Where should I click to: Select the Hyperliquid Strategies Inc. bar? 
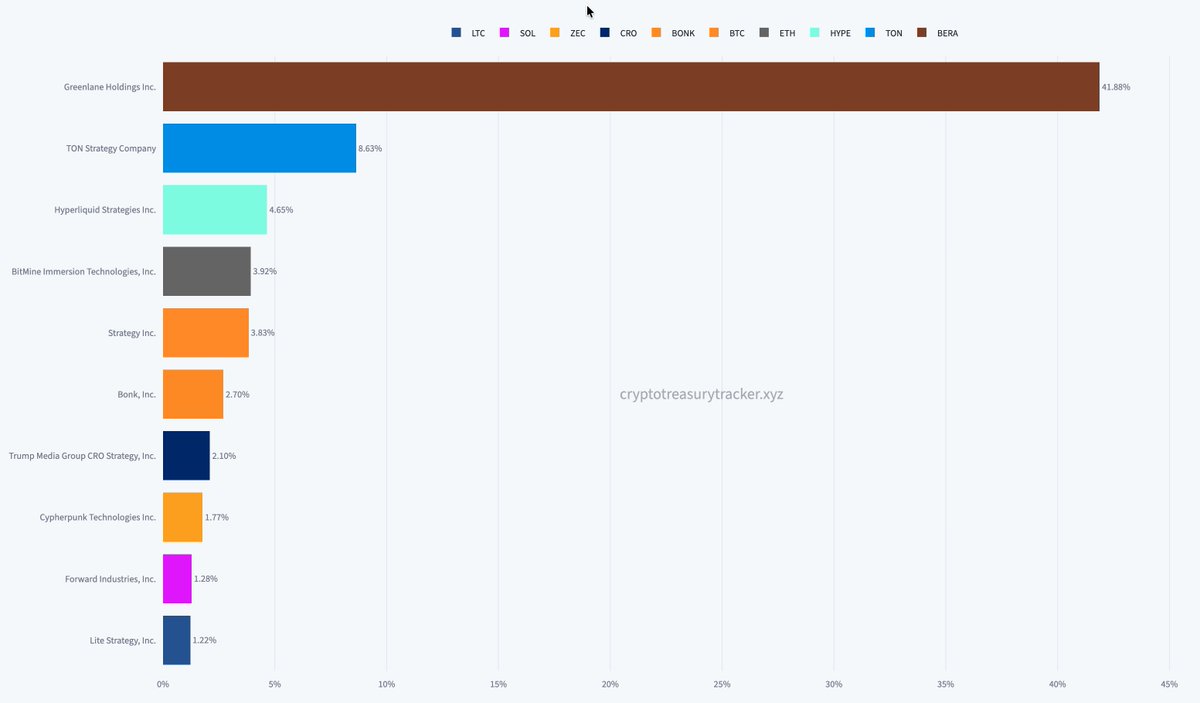tap(213, 210)
